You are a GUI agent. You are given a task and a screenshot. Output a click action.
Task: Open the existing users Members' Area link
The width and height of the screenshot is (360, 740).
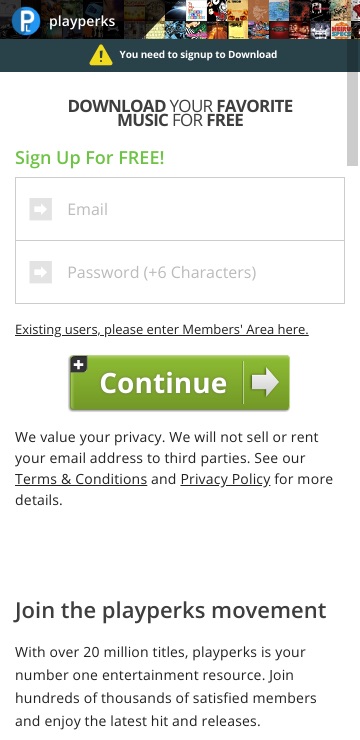pyautogui.click(x=162, y=329)
